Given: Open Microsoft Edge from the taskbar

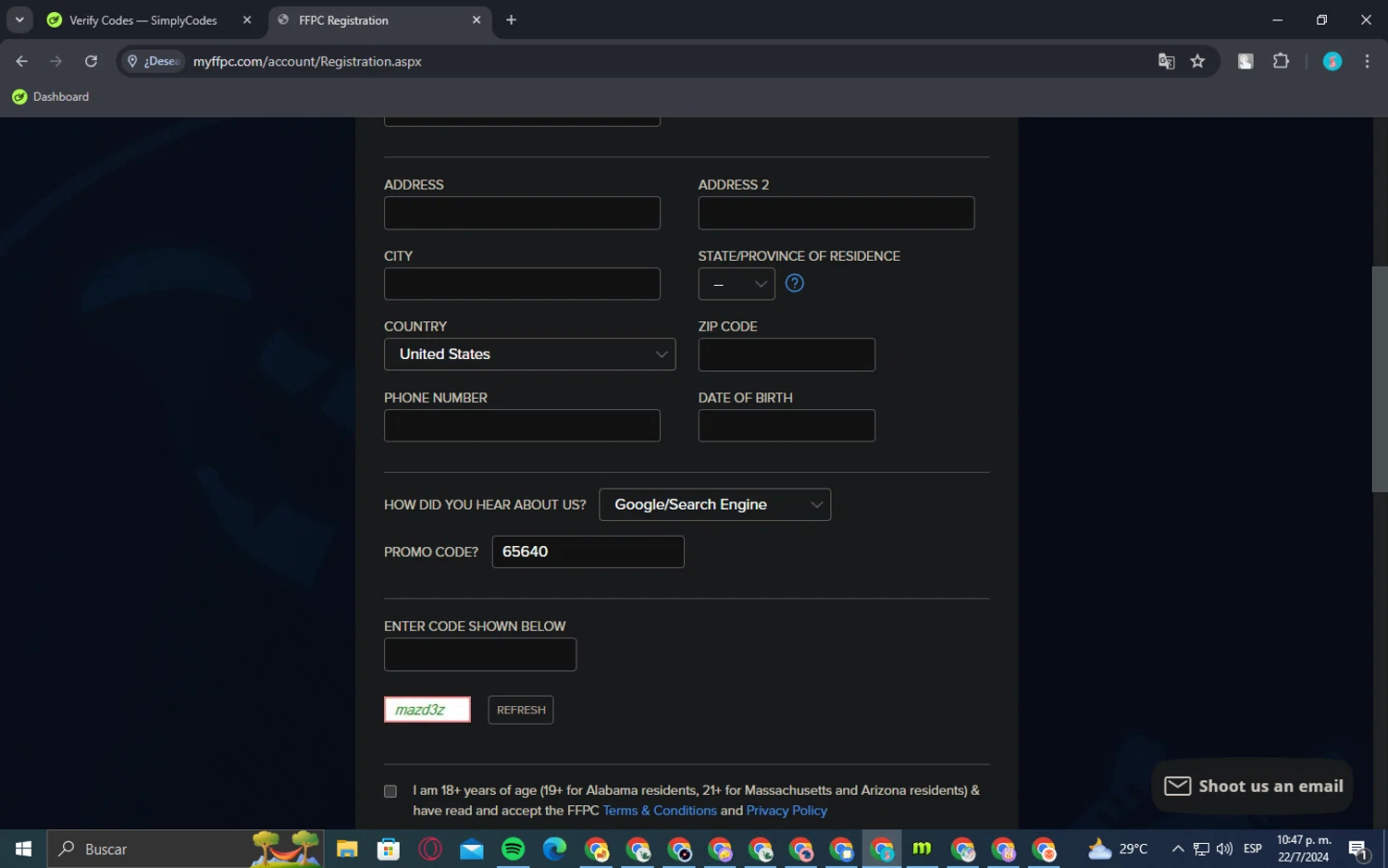Looking at the screenshot, I should click(x=554, y=849).
